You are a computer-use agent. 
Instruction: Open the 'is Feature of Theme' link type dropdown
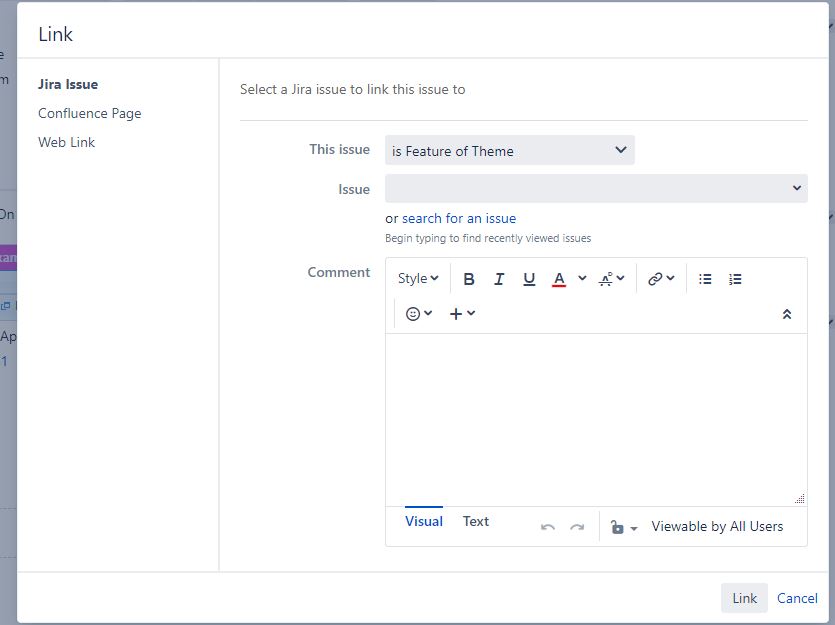(x=510, y=151)
